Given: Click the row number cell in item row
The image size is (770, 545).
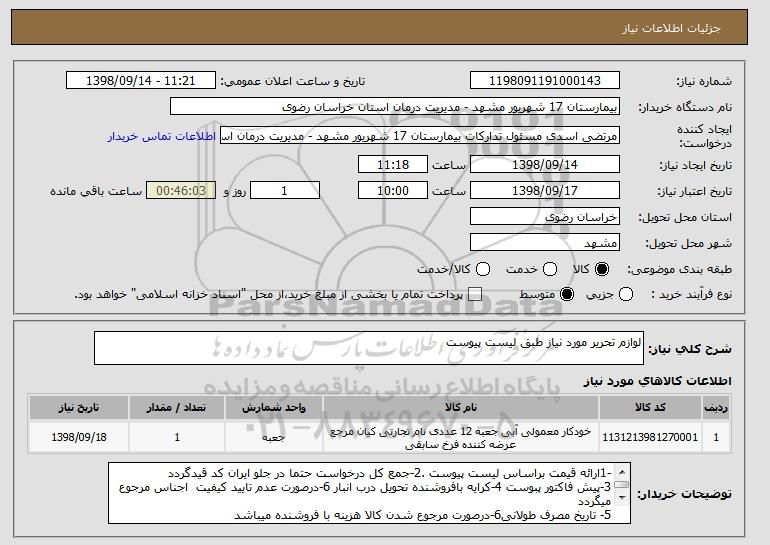Looking at the screenshot, I should (x=716, y=437).
